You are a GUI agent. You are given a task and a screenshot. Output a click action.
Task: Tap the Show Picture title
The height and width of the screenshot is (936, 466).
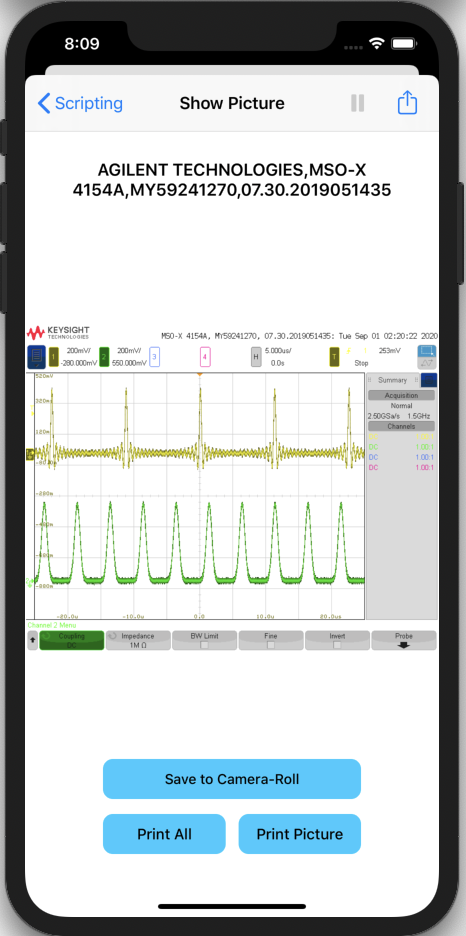(x=232, y=103)
